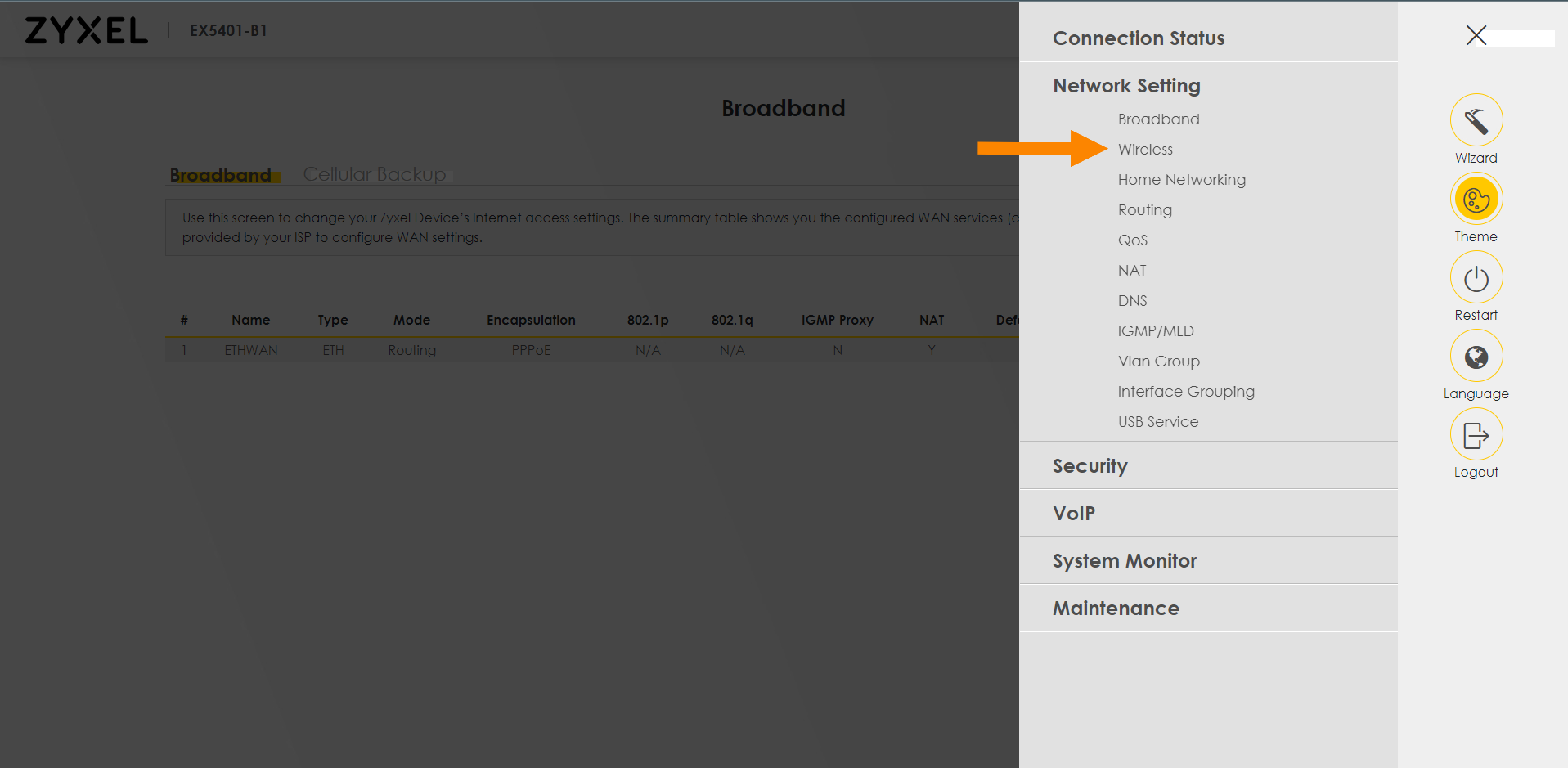Open the setup Wizard
This screenshot has width=1568, height=768.
1476,120
